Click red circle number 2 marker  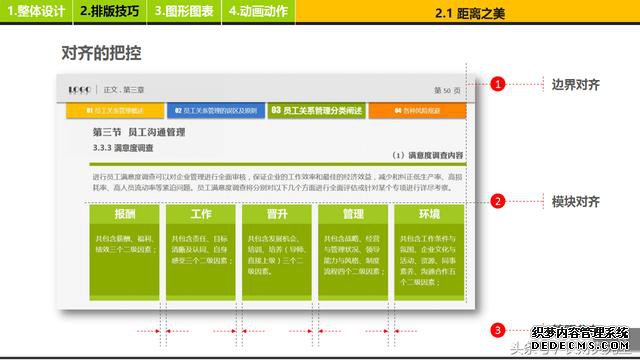(x=498, y=201)
